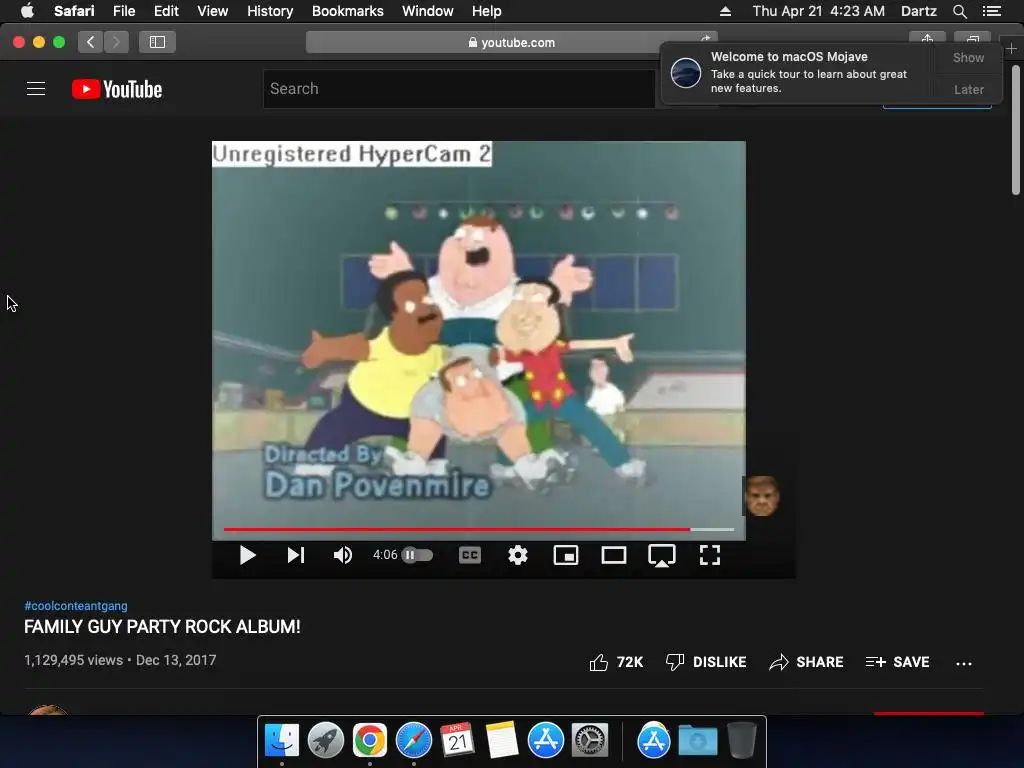1024x768 pixels.
Task: Reload the page in address bar
Action: click(x=705, y=39)
